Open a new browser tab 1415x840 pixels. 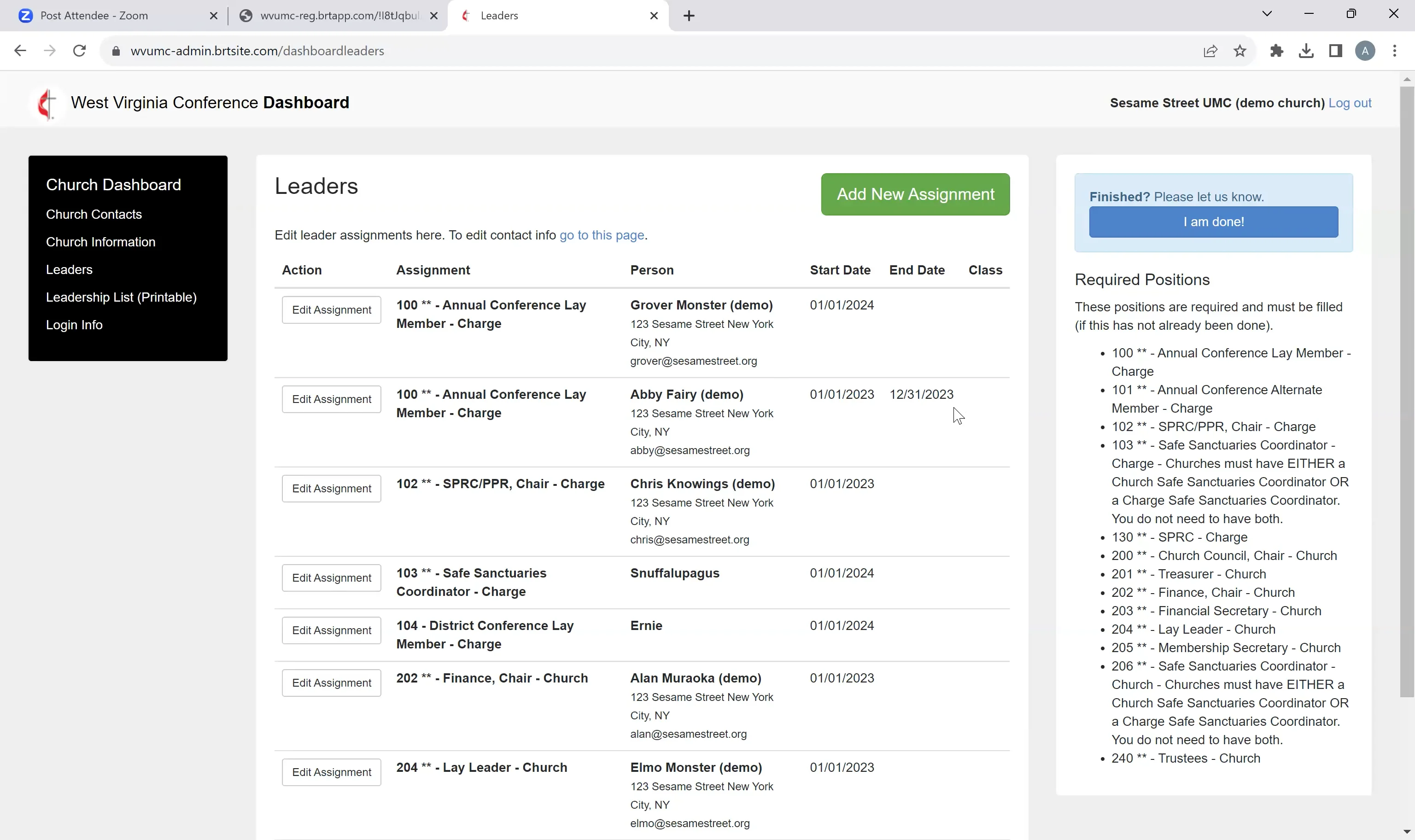tap(688, 16)
